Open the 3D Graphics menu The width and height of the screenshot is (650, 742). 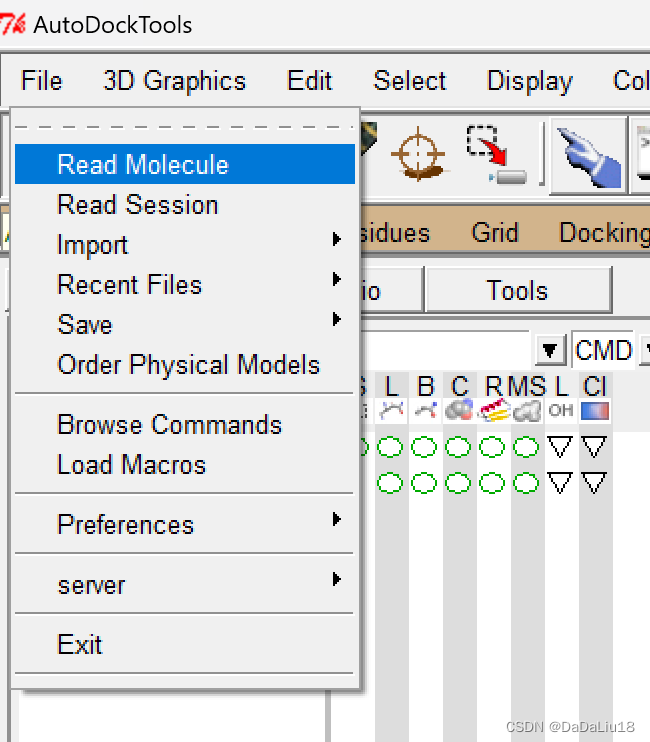point(175,81)
